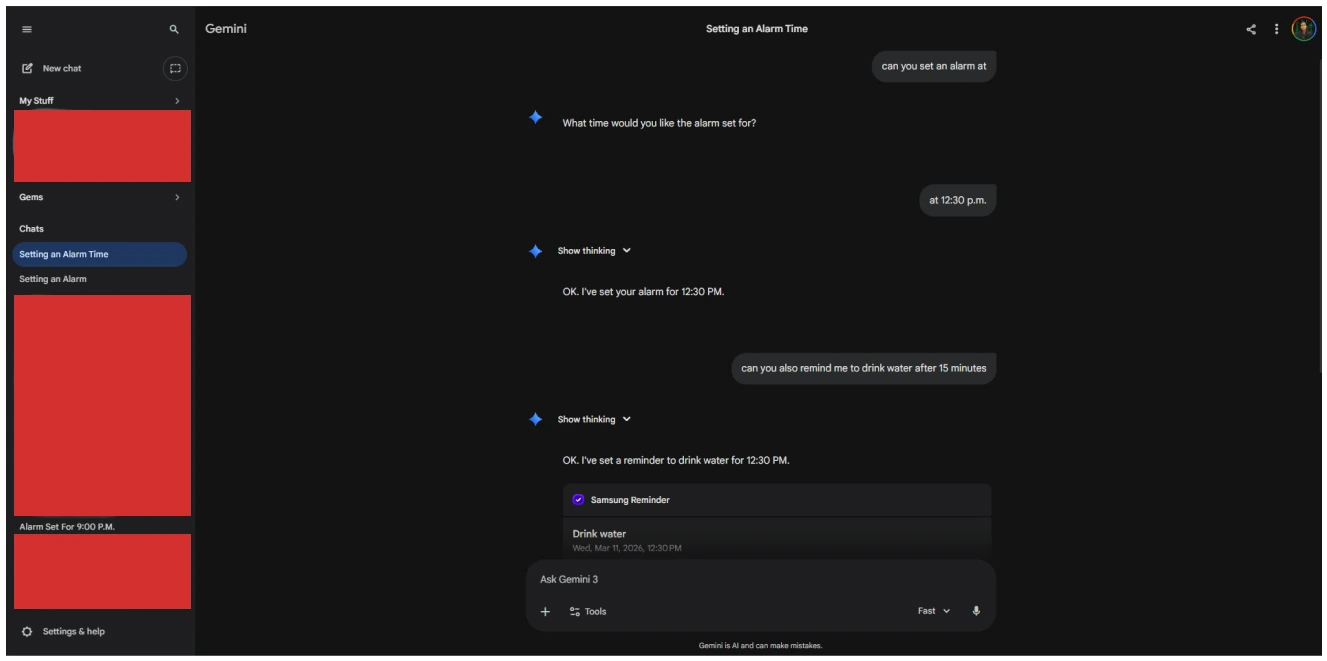Click Samsung Reminder checkmark icon

coord(578,500)
